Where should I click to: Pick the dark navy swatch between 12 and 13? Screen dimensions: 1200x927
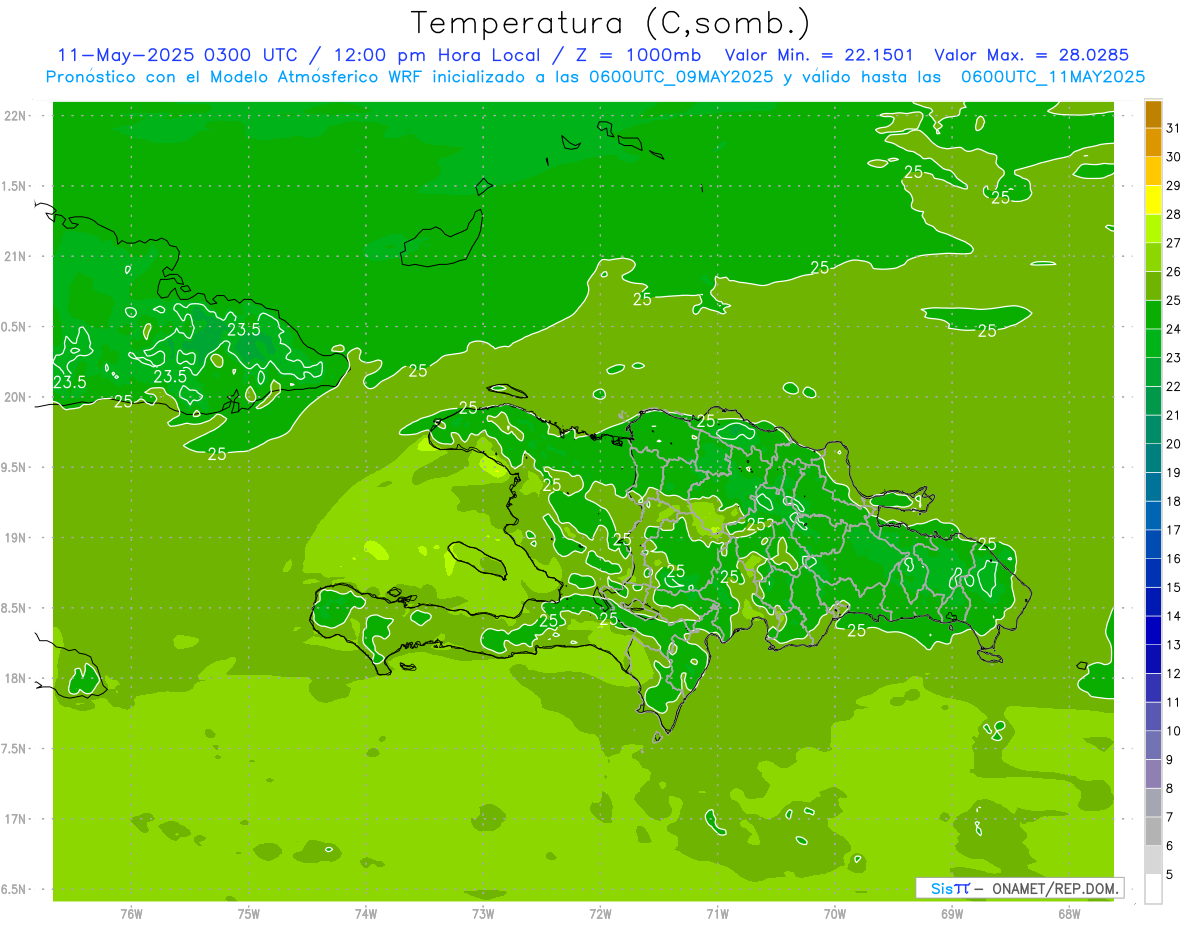[x=1153, y=660]
